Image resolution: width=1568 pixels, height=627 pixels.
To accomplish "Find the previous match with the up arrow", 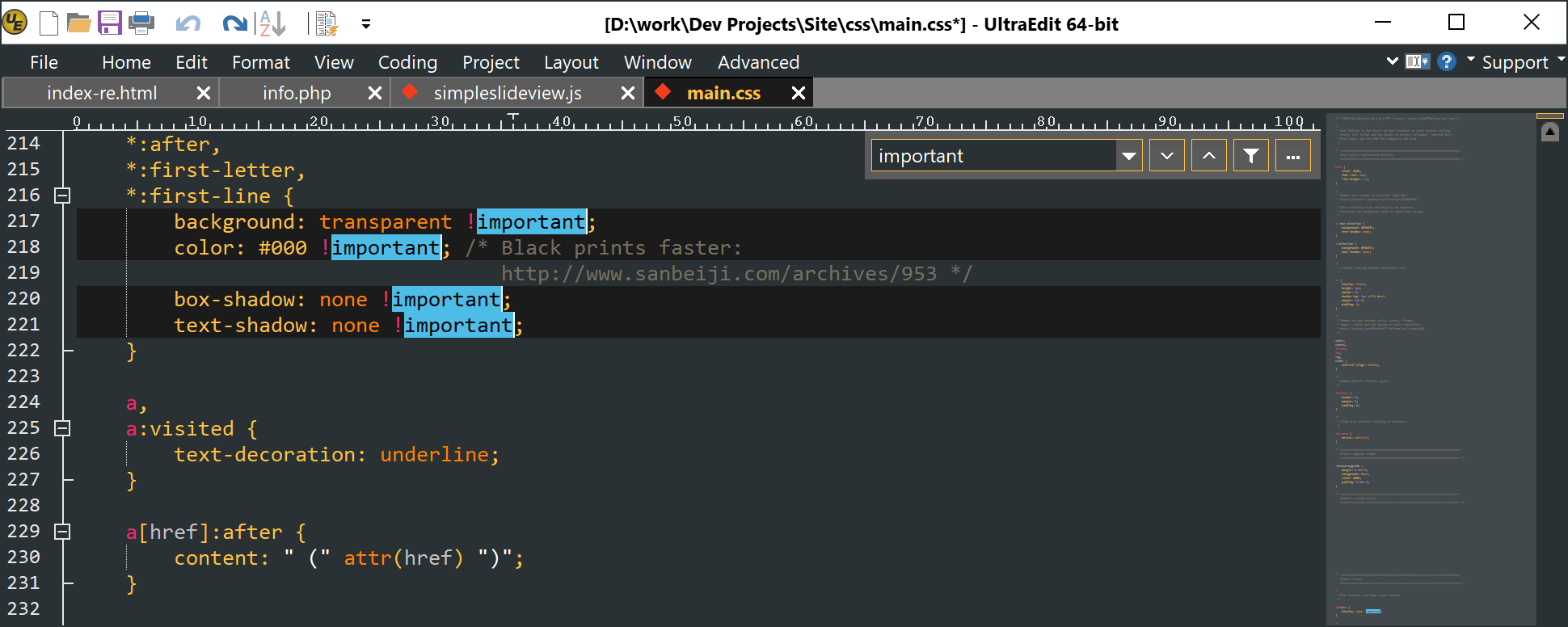I will (1208, 155).
